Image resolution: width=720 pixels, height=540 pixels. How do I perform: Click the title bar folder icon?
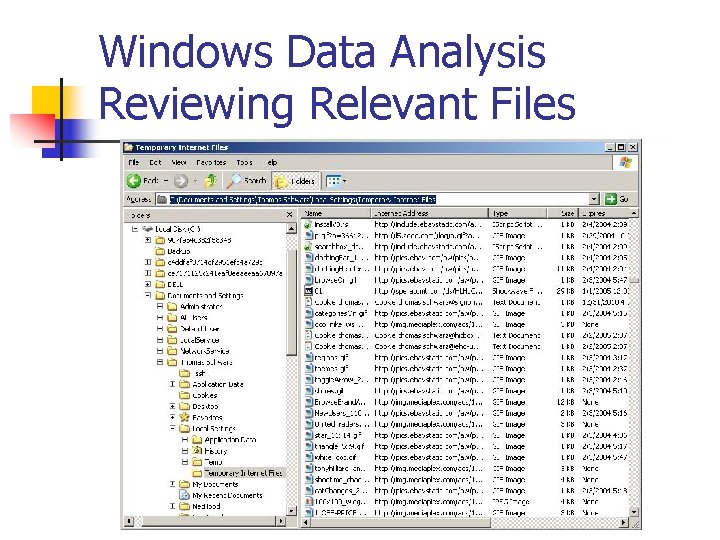point(129,147)
